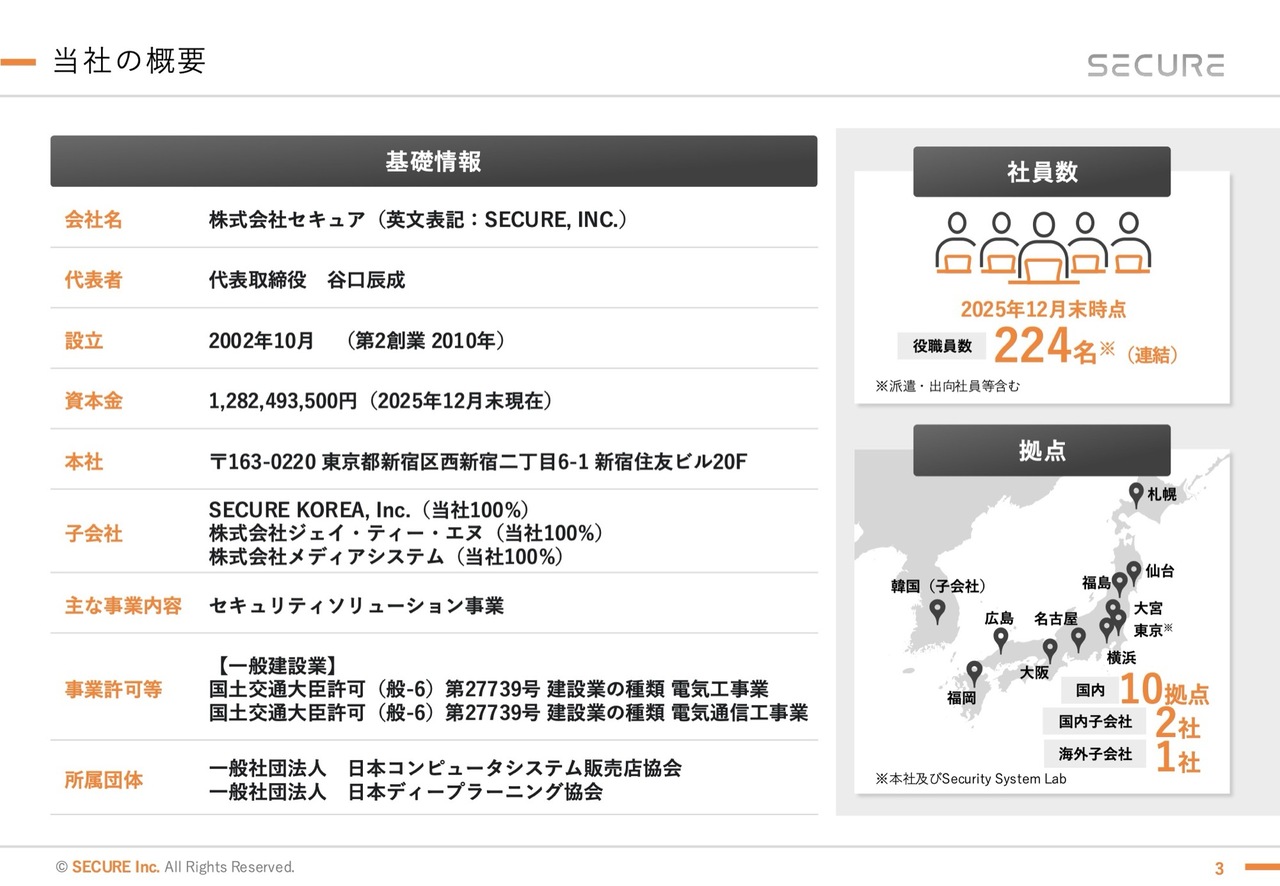Select the Fukuoka (福岡) map pin
The image size is (1280, 886).
click(974, 672)
